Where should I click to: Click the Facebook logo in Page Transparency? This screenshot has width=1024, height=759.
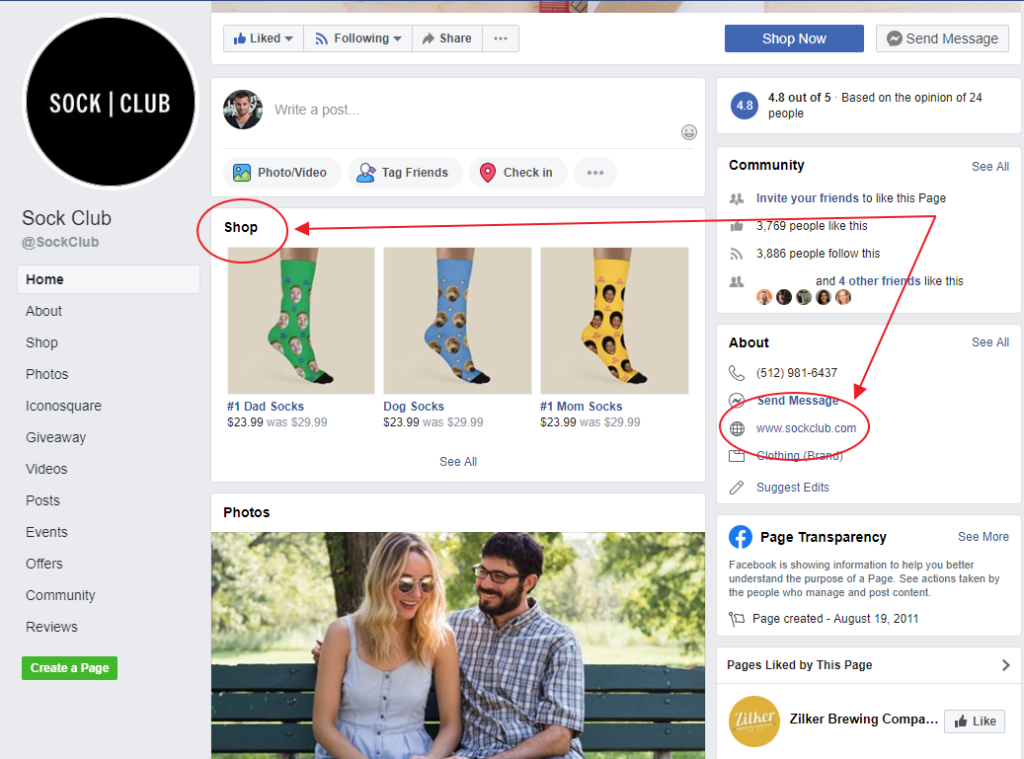point(740,537)
